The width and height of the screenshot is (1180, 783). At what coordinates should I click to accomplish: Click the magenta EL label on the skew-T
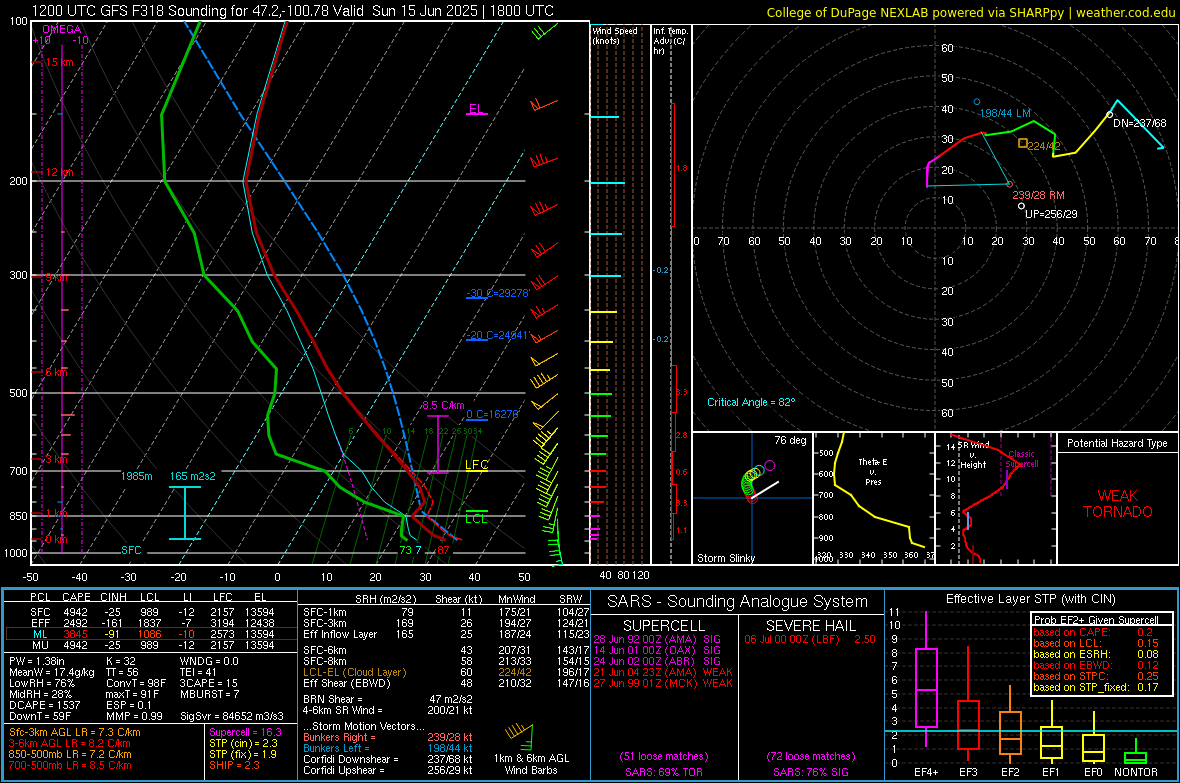[x=476, y=109]
